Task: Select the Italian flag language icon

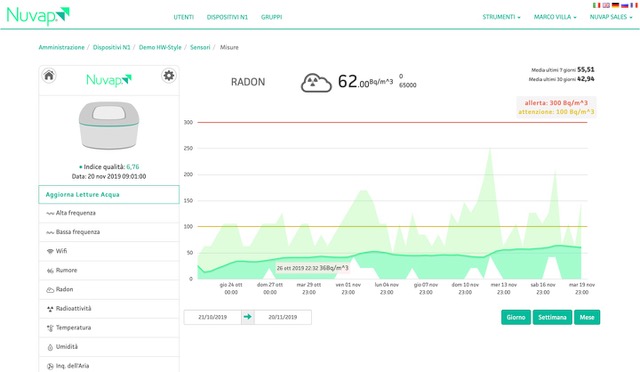Action: pos(597,5)
